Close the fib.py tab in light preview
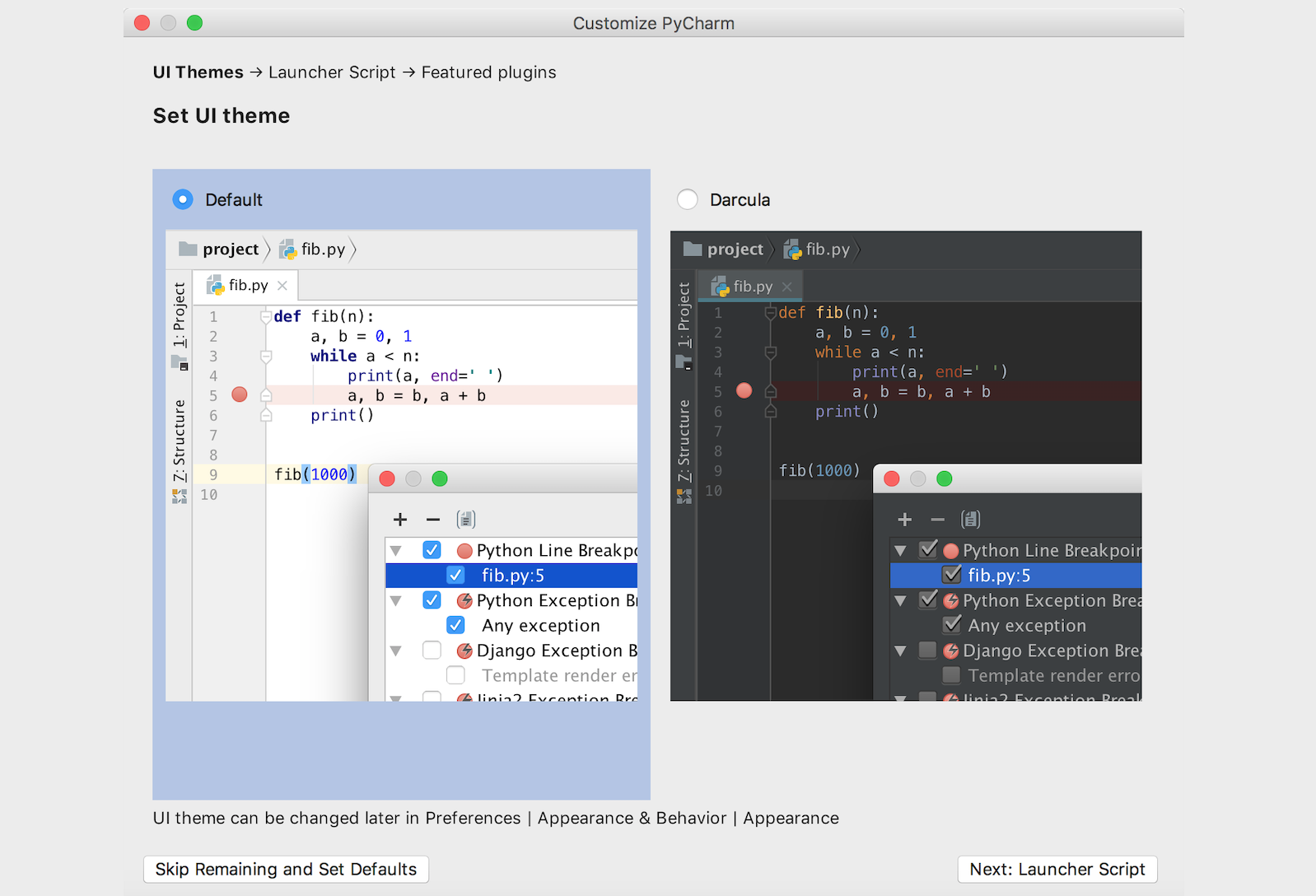The image size is (1316, 896). (x=282, y=286)
